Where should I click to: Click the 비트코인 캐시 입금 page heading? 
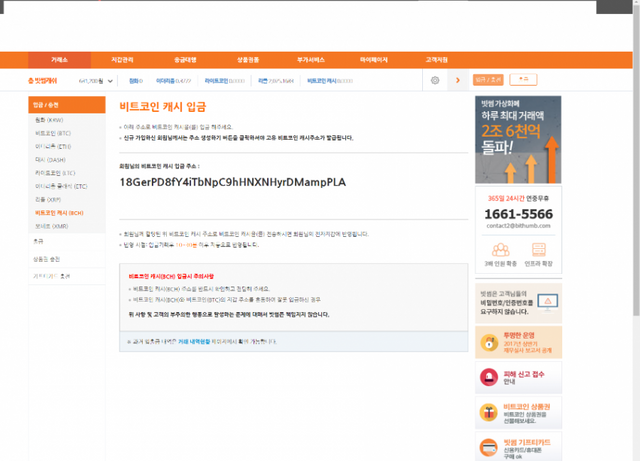pyautogui.click(x=162, y=107)
